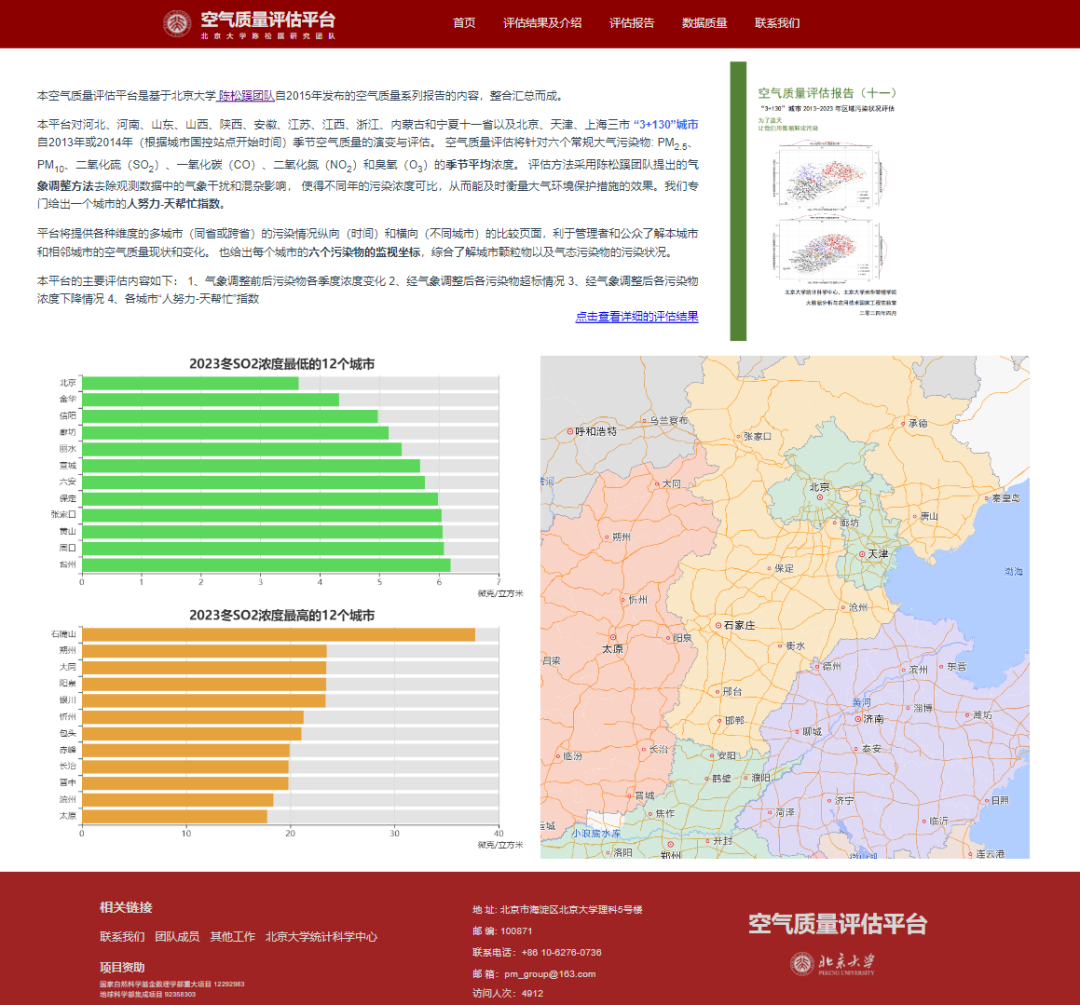Click the 北京 city marker on map

tap(821, 499)
